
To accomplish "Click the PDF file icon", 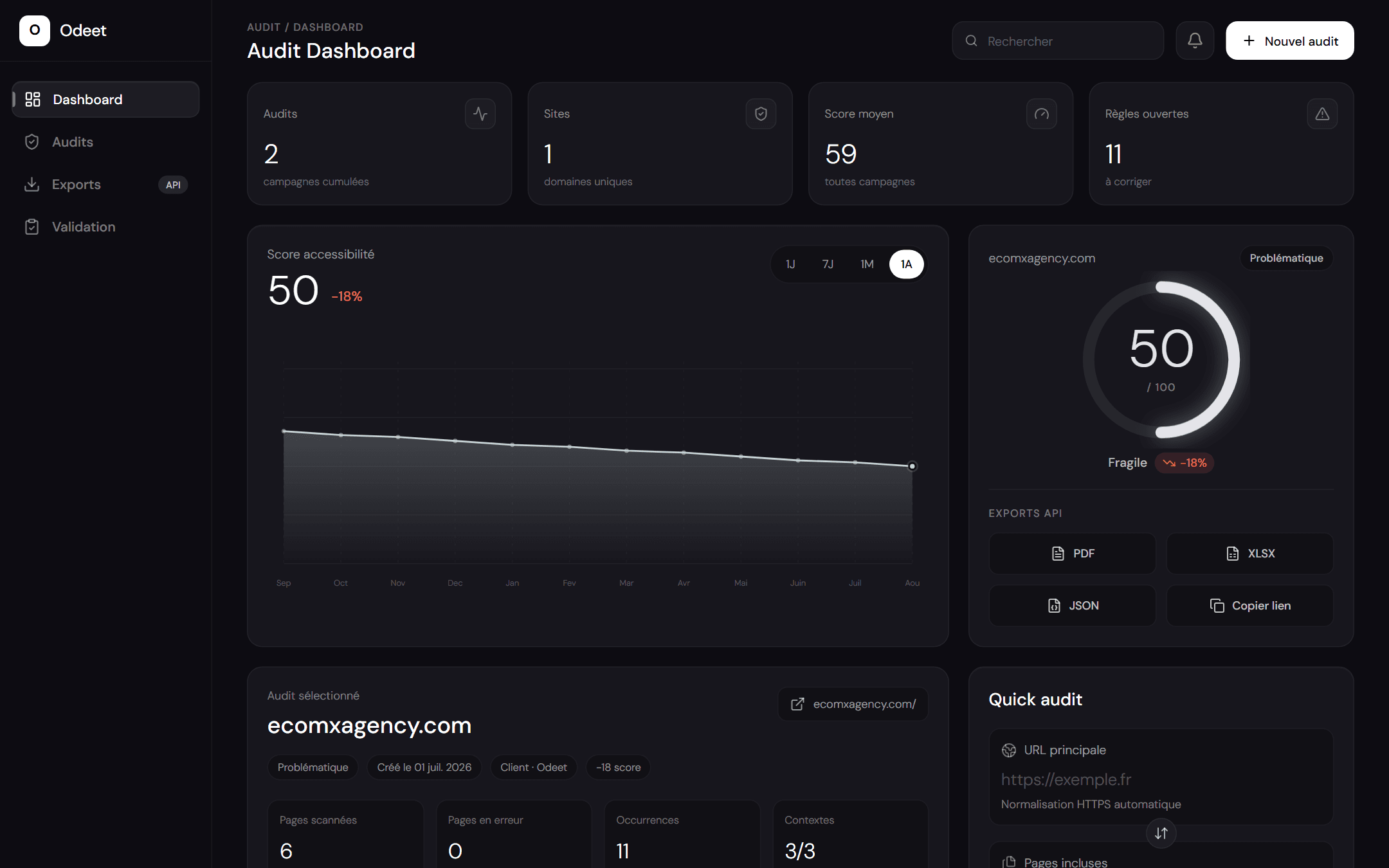I will tap(1058, 554).
